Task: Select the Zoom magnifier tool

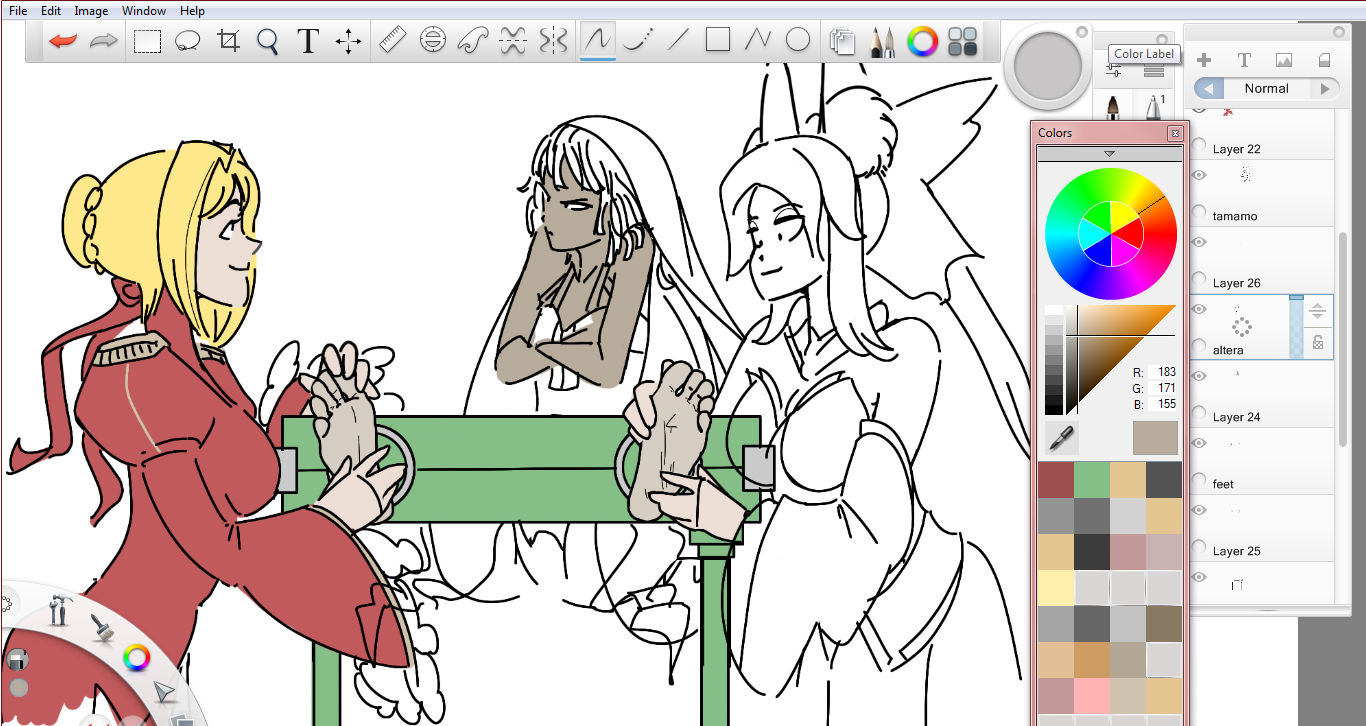Action: click(267, 41)
